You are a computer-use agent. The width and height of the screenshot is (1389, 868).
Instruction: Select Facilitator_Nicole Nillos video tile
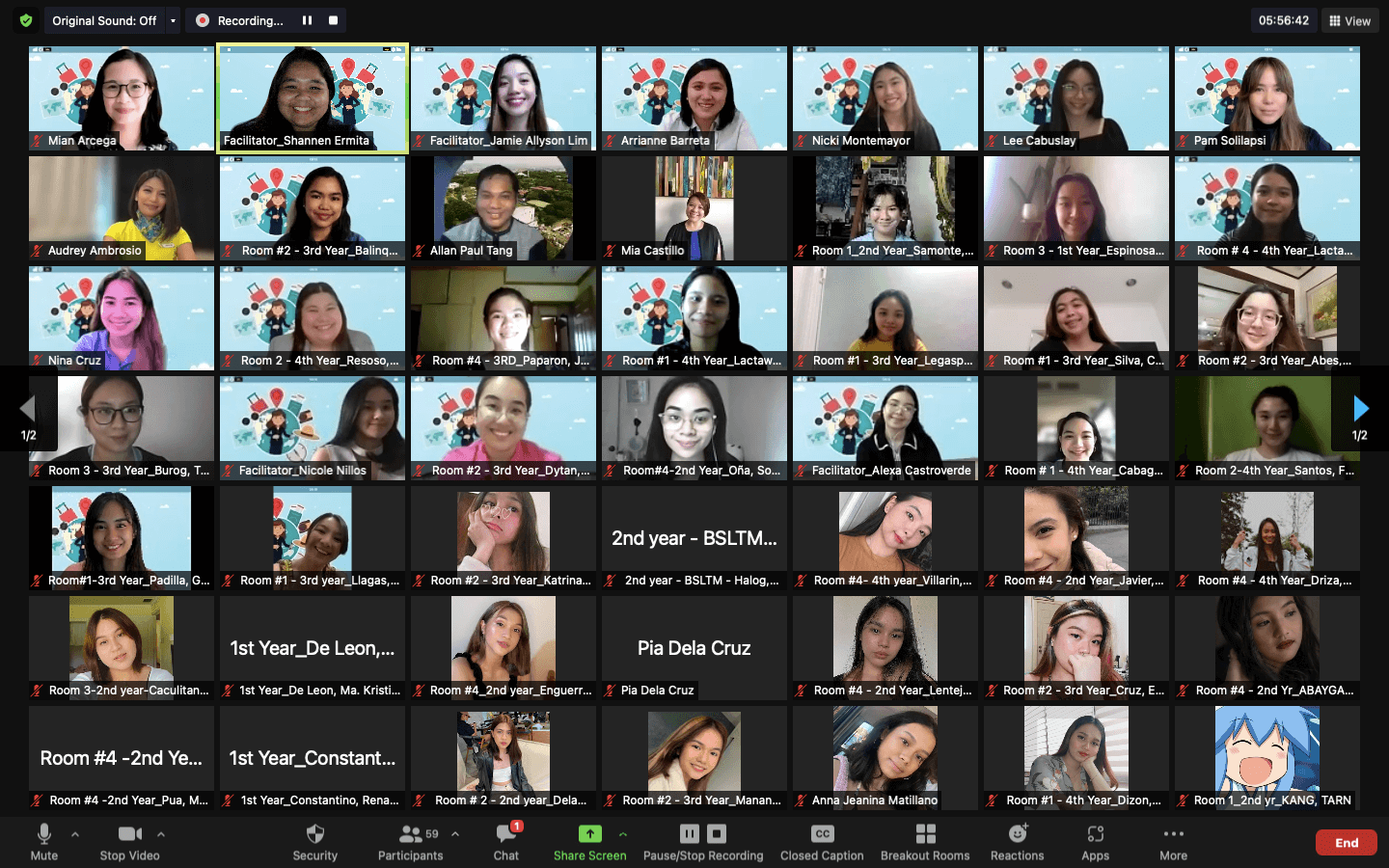click(313, 428)
